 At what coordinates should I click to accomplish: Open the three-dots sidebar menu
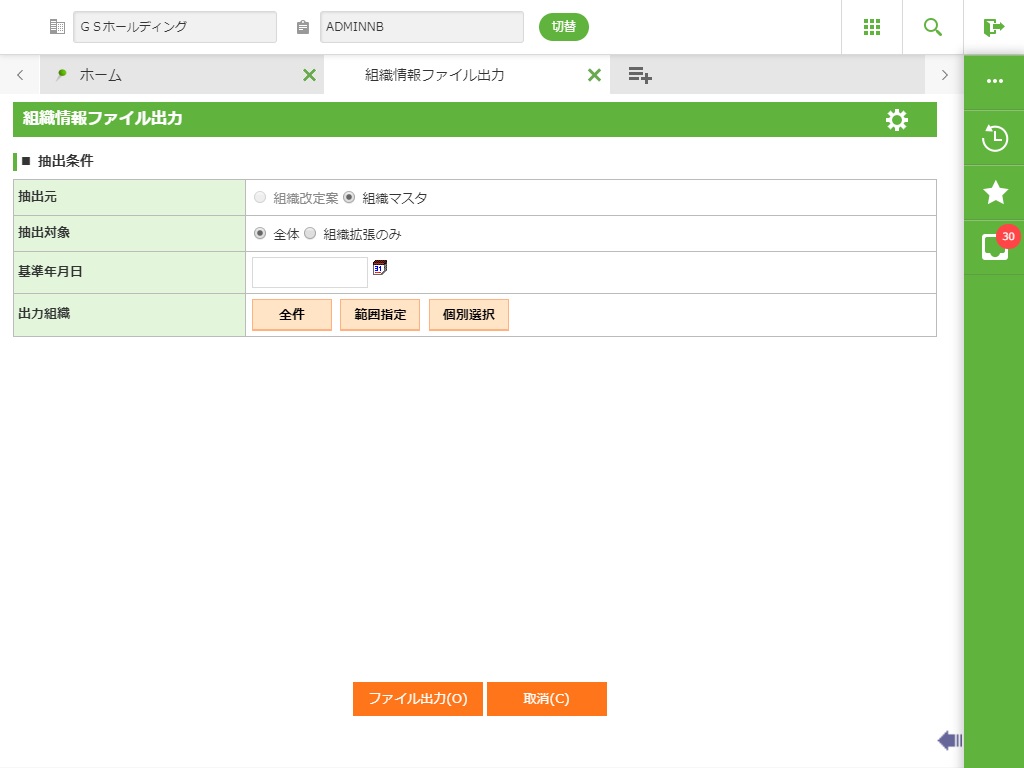pos(995,81)
